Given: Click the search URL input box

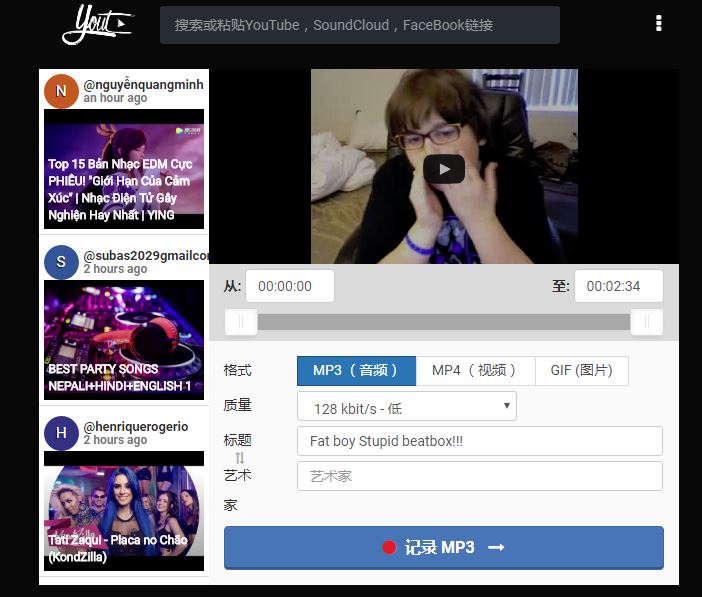Looking at the screenshot, I should coord(359,25).
